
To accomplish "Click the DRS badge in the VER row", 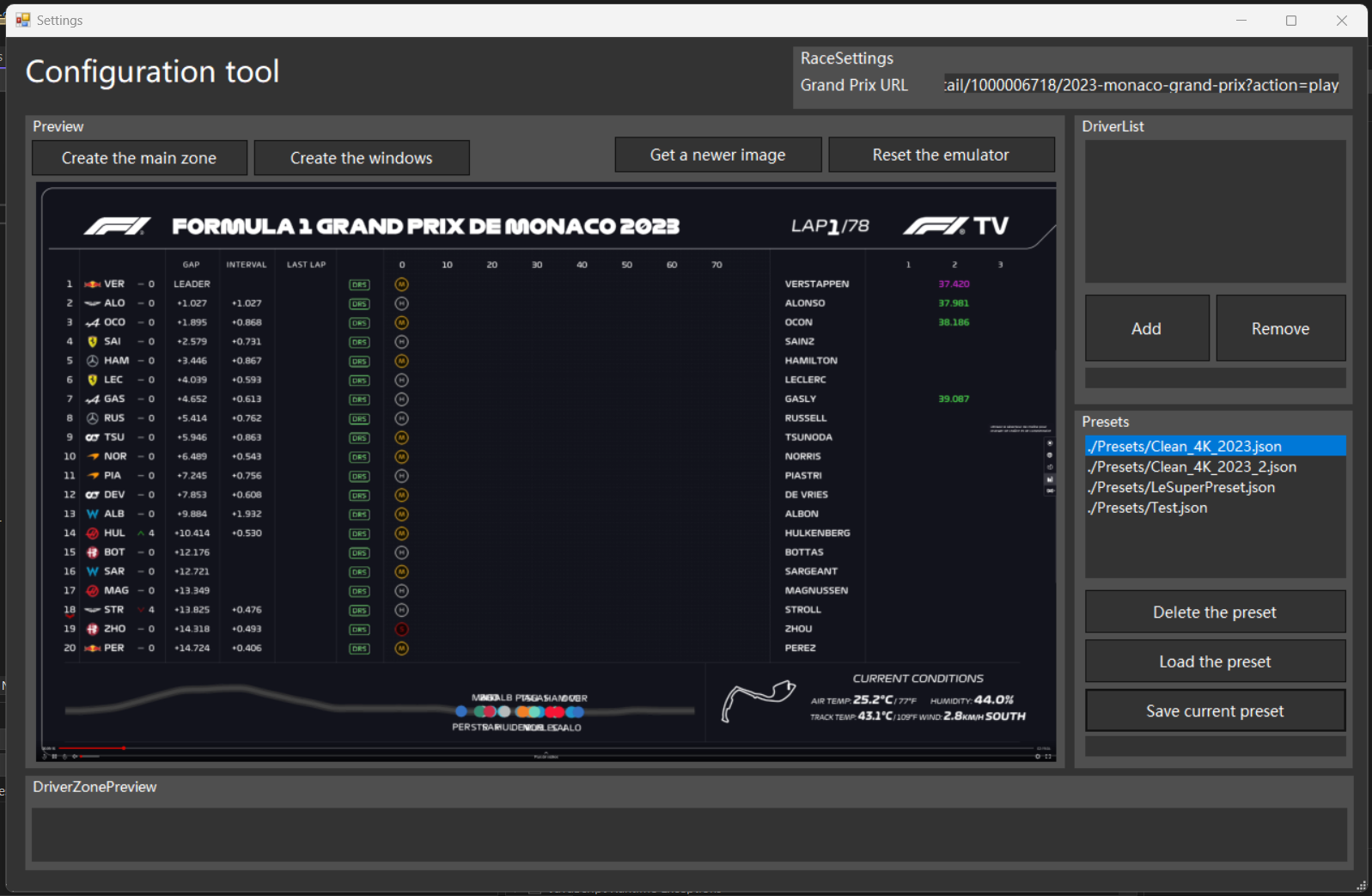I will coord(359,285).
